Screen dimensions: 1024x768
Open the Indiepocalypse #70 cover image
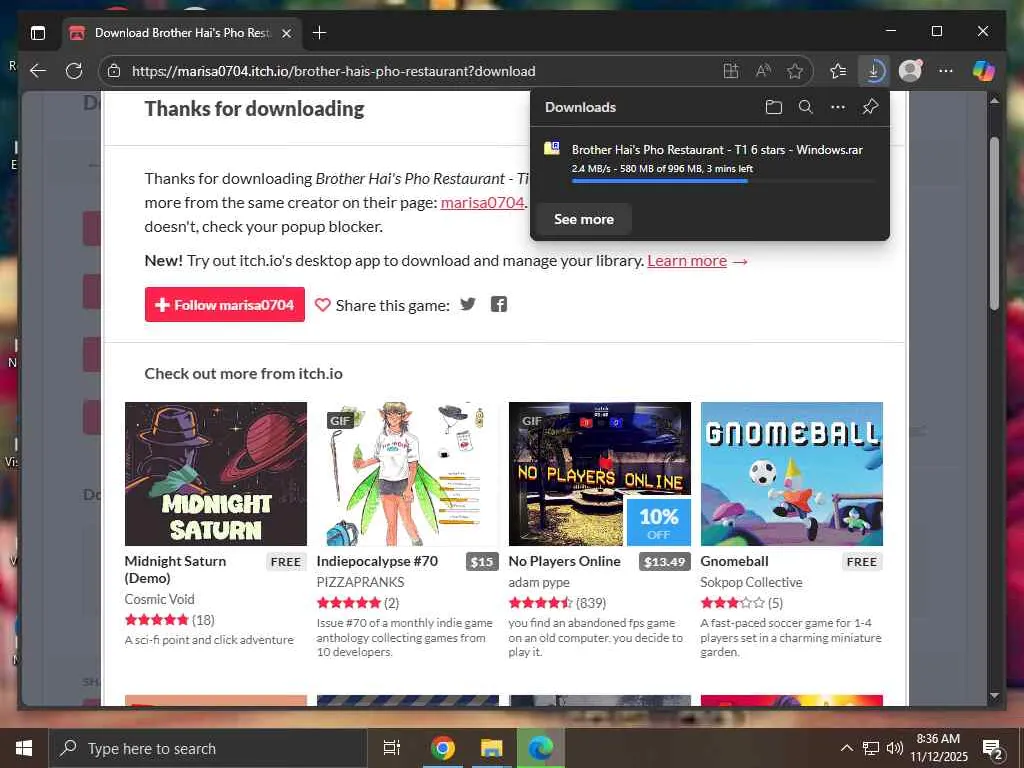[x=408, y=473]
